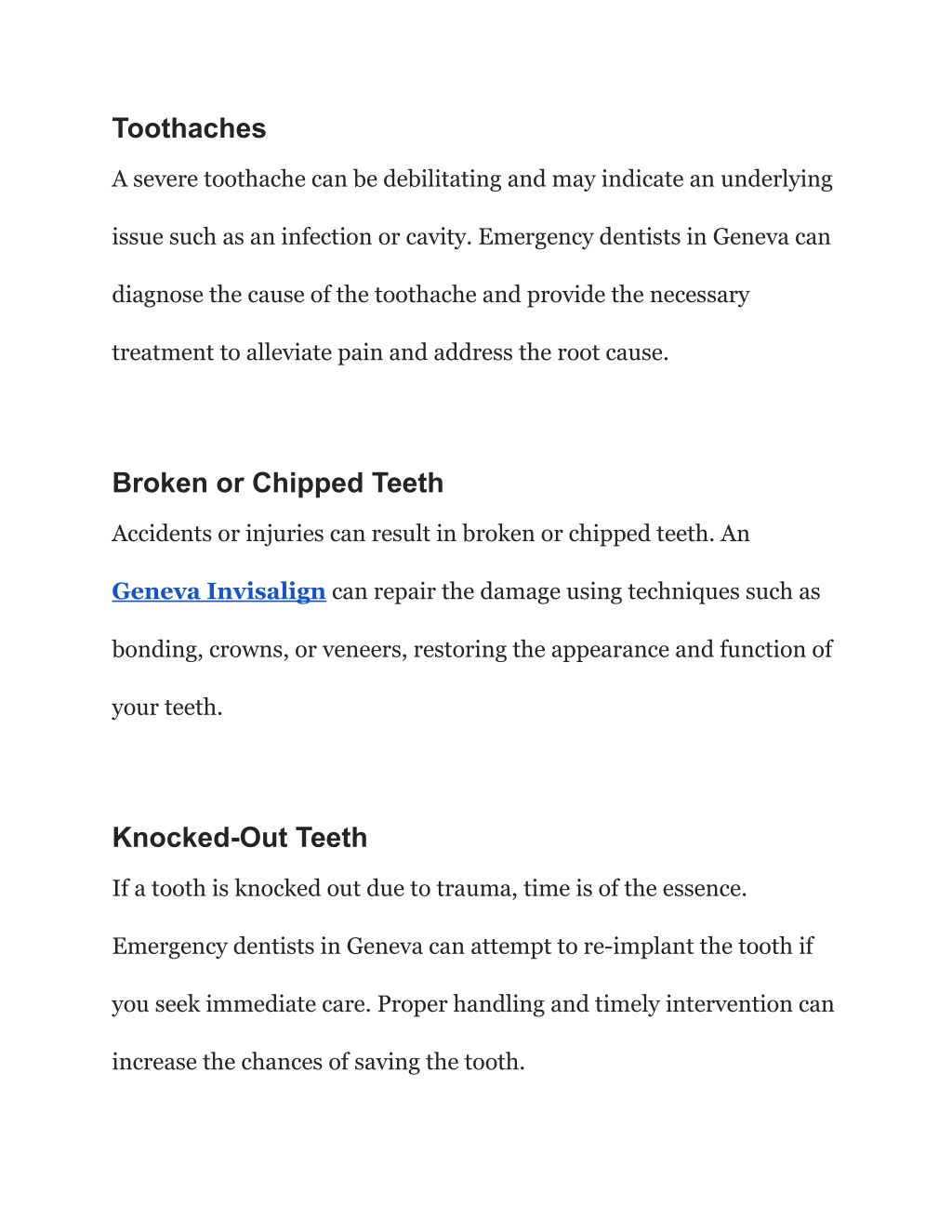Click the line starting 'diagnose the cause'
This screenshot has height=1232, width=952.
(x=430, y=295)
